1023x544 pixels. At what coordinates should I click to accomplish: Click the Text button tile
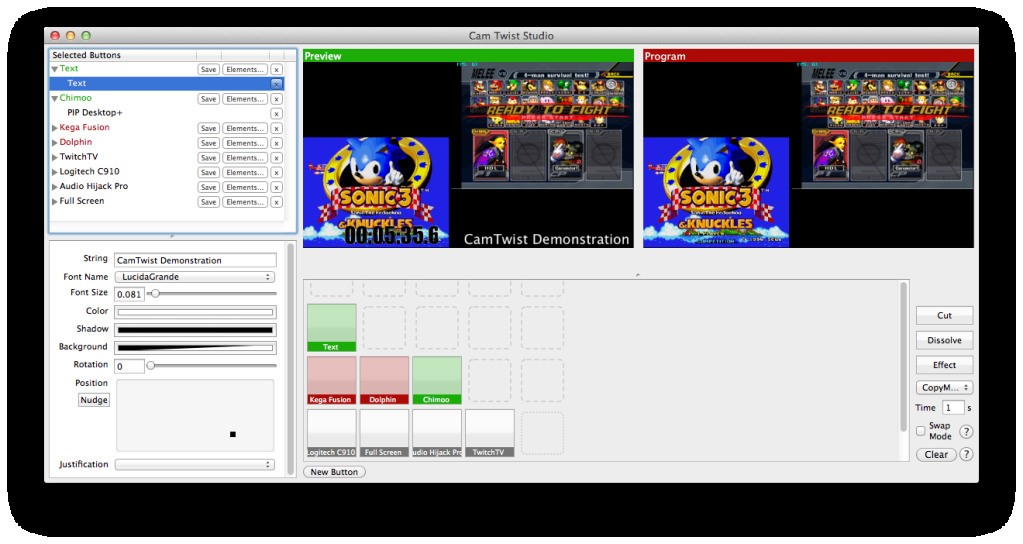click(331, 328)
